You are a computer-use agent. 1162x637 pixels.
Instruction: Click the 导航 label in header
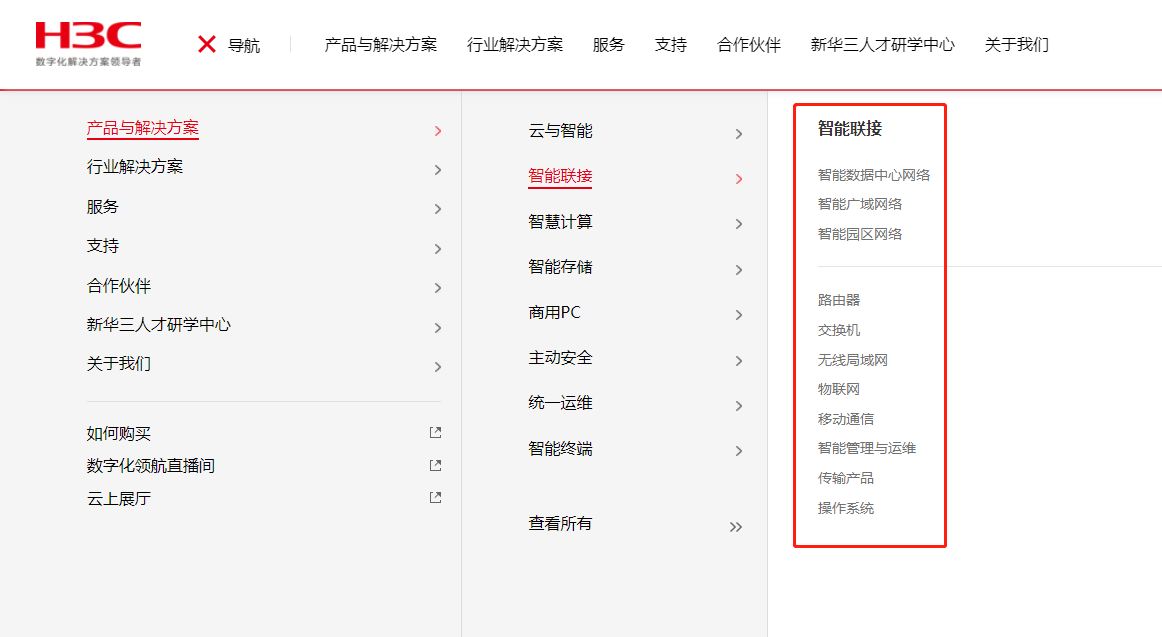244,46
